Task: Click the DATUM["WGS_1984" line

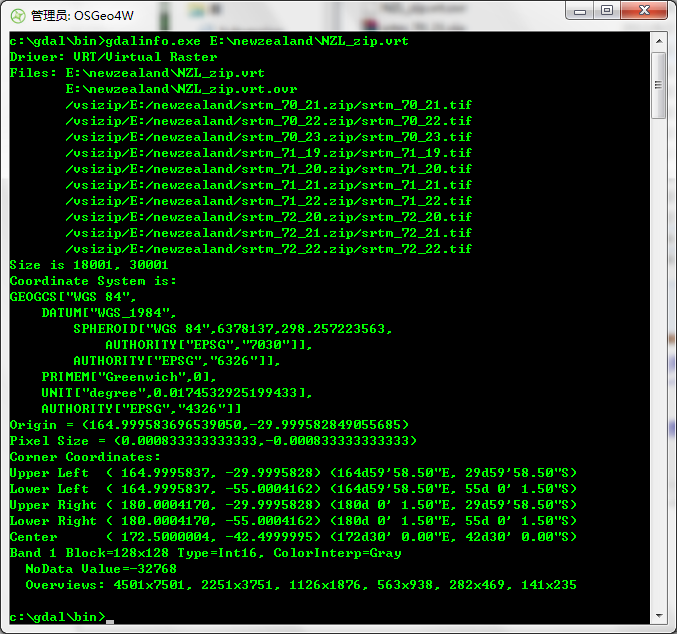Action: (109, 313)
